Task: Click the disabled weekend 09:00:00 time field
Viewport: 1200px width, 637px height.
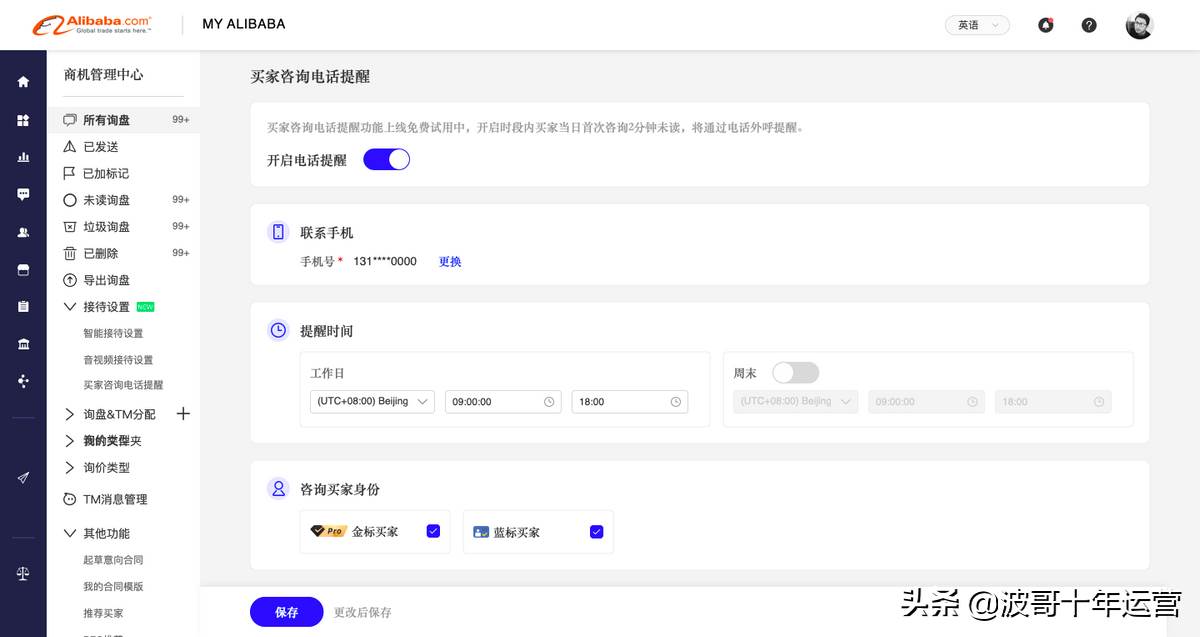Action: (x=926, y=402)
